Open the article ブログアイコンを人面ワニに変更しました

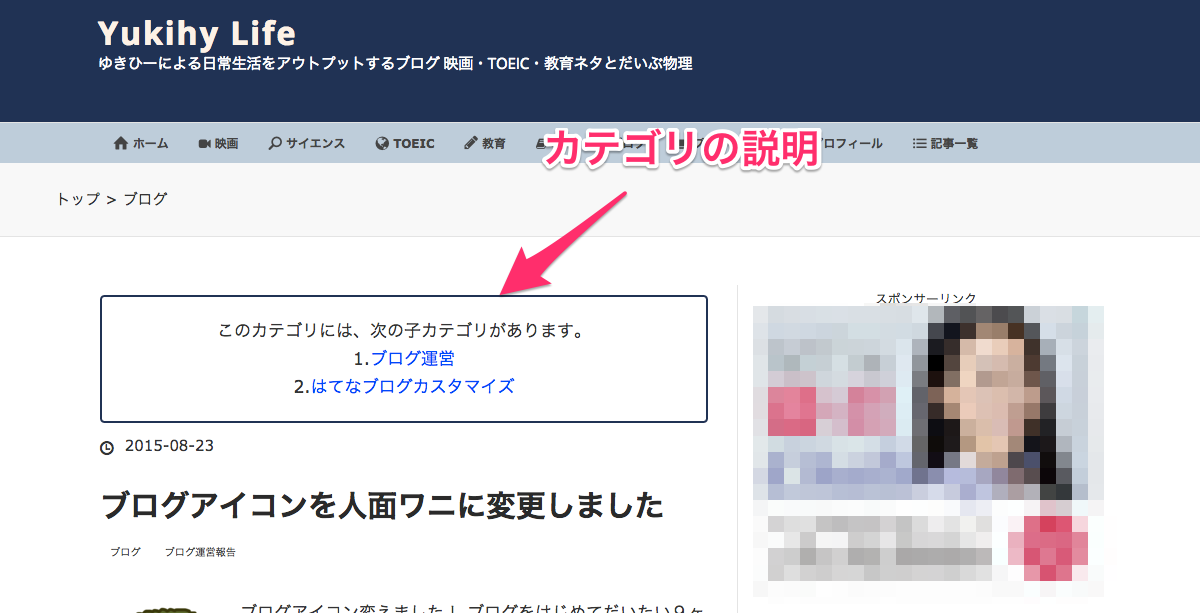[x=382, y=504]
